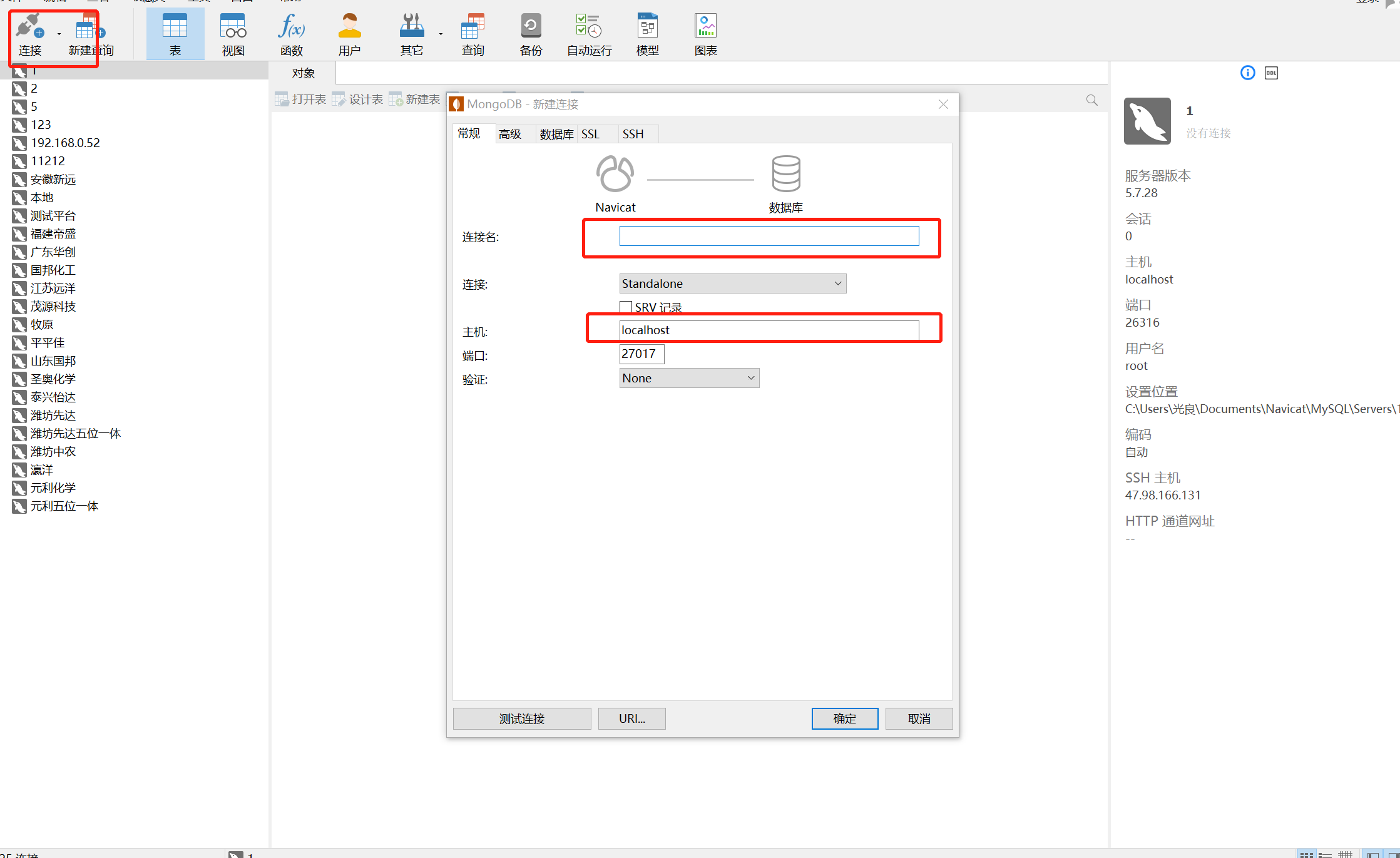The image size is (1400, 858).
Task: Select the 11212 connection
Action: [x=134, y=161]
